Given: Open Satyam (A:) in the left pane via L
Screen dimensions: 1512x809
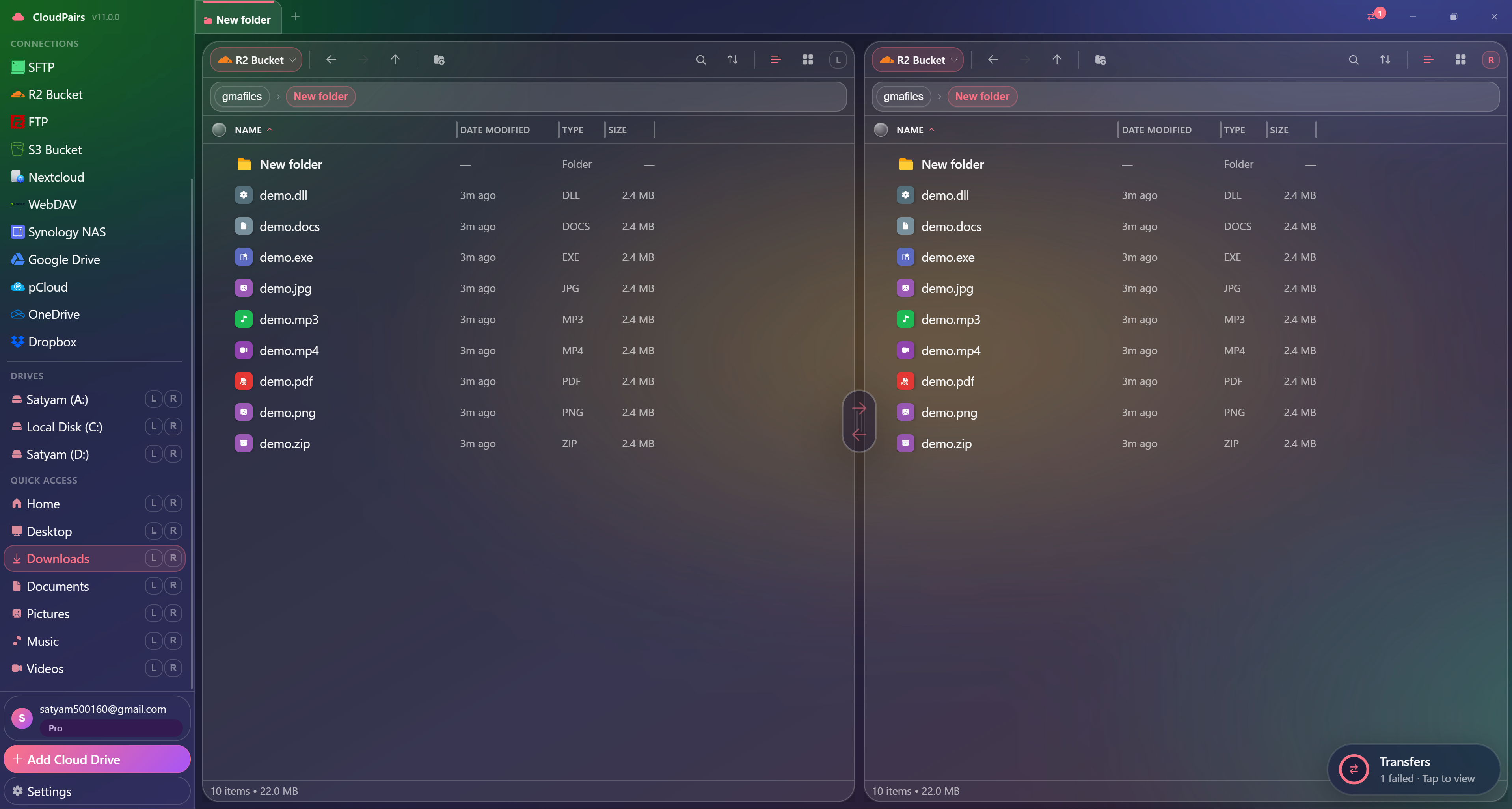Looking at the screenshot, I should [x=154, y=399].
